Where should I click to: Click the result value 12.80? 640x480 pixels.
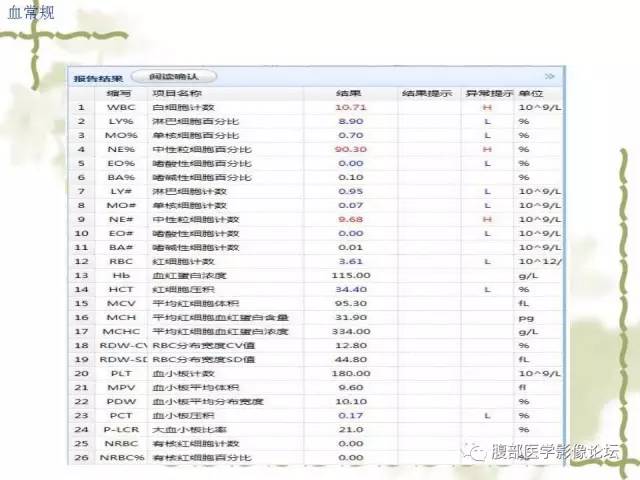click(x=351, y=346)
